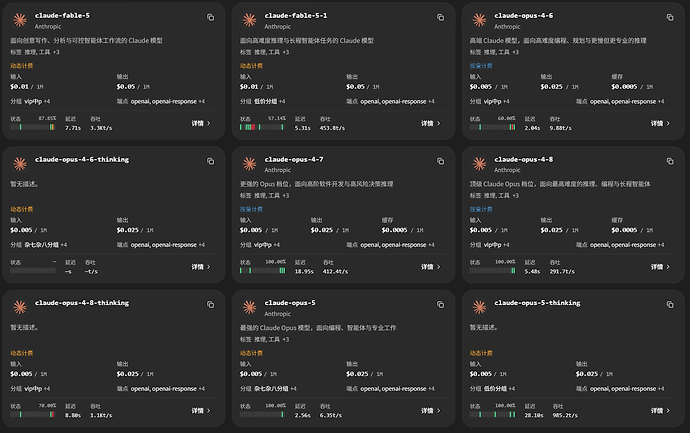The height and width of the screenshot is (433, 690).
Task: Open 详情 for claude-fable-5-1
Action: click(x=431, y=124)
